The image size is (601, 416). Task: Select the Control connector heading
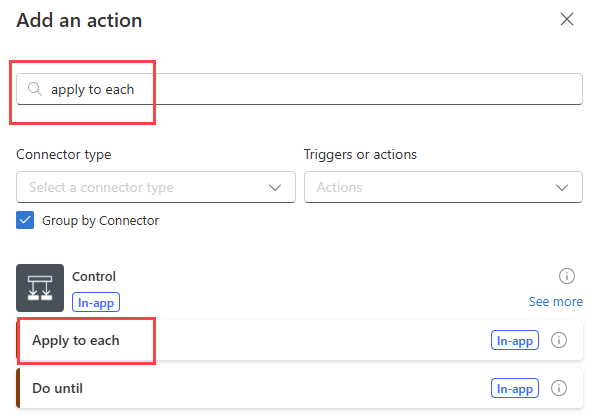[94, 276]
